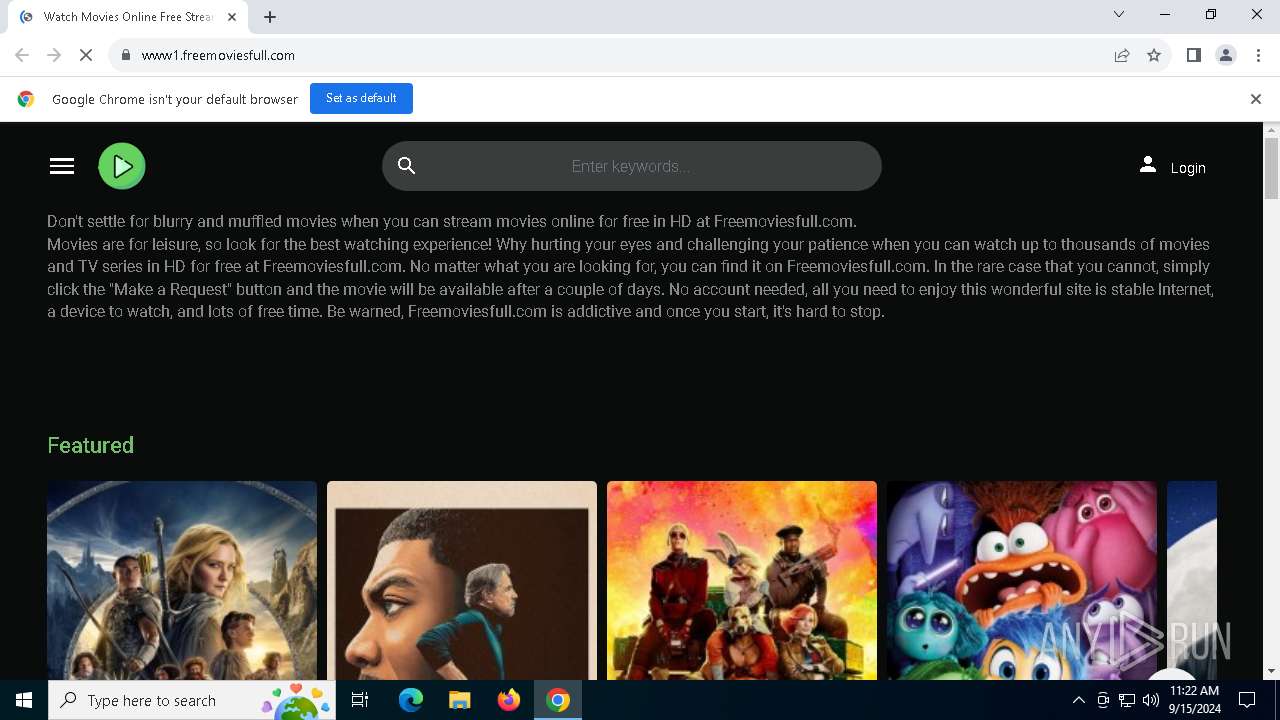This screenshot has width=1280, height=720.
Task: Go back to the previous page
Action: click(22, 55)
